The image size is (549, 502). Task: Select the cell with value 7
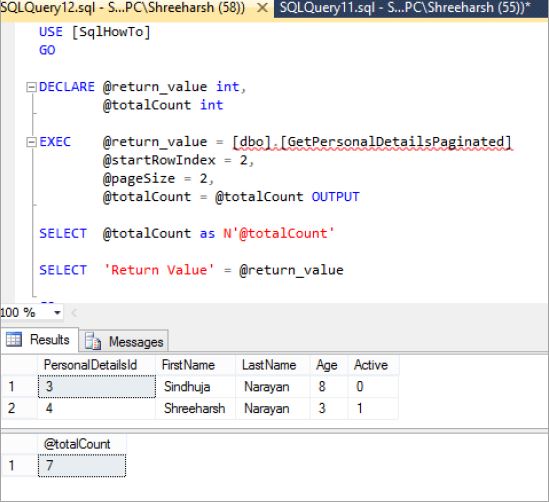click(x=82, y=466)
